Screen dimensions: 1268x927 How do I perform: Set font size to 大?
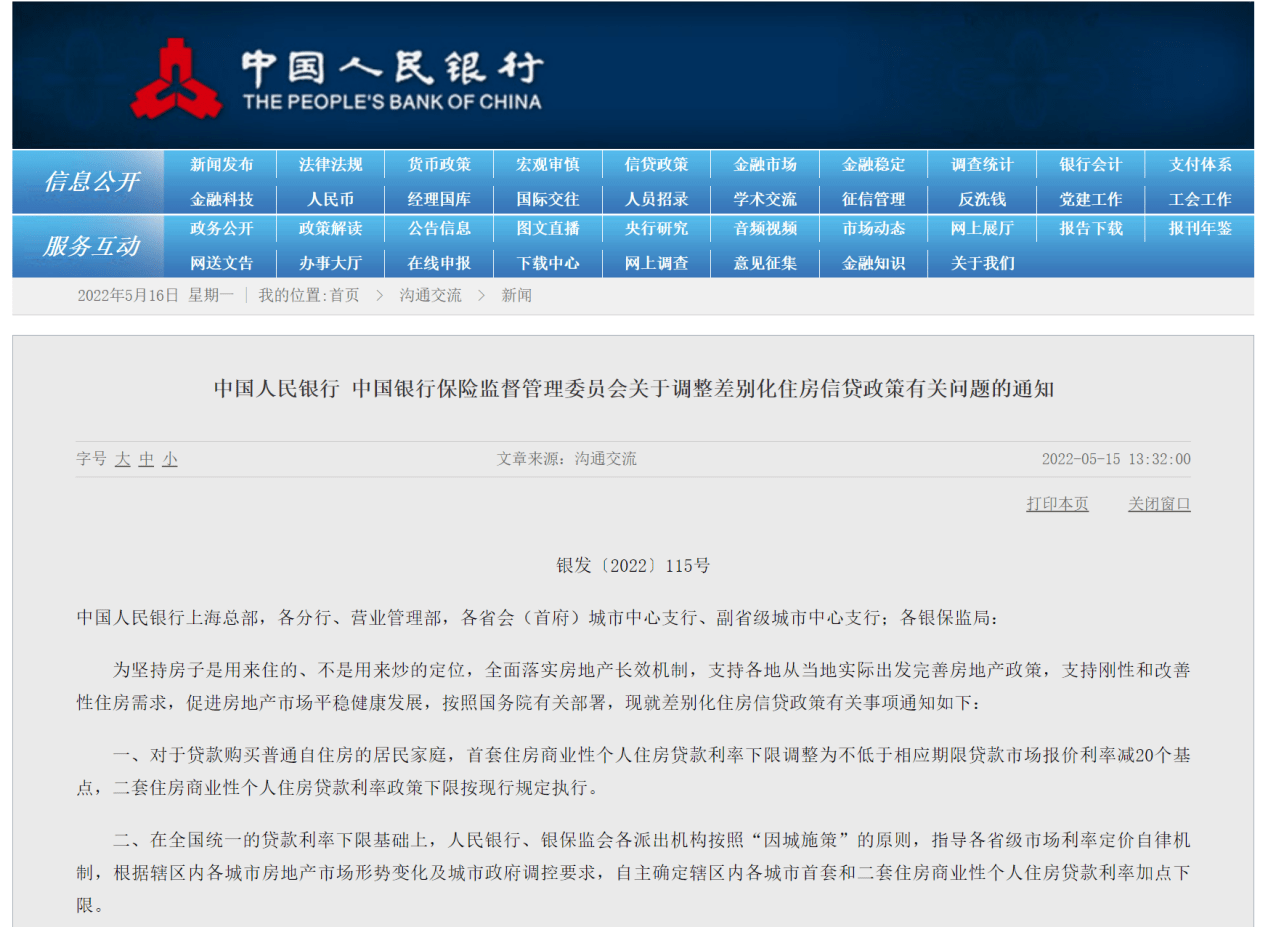point(122,459)
